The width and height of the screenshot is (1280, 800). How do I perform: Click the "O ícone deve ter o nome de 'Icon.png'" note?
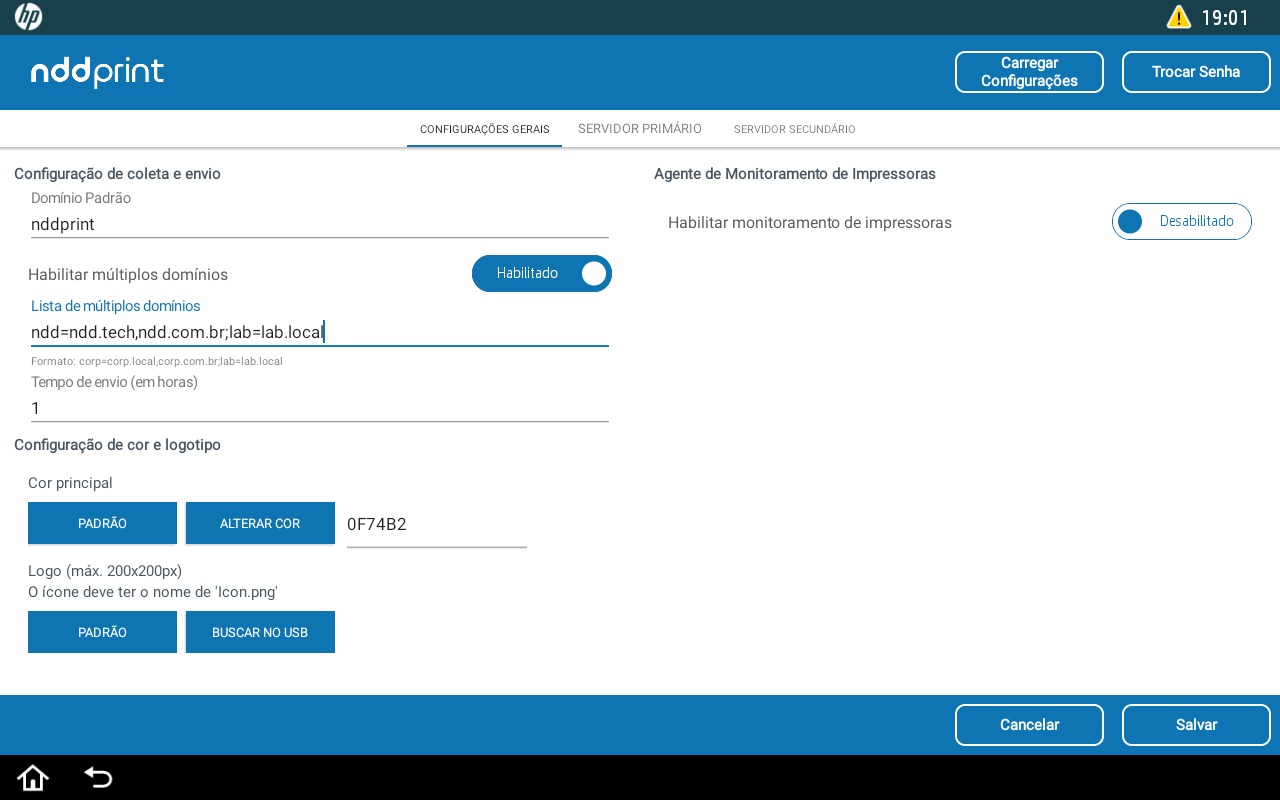point(153,592)
